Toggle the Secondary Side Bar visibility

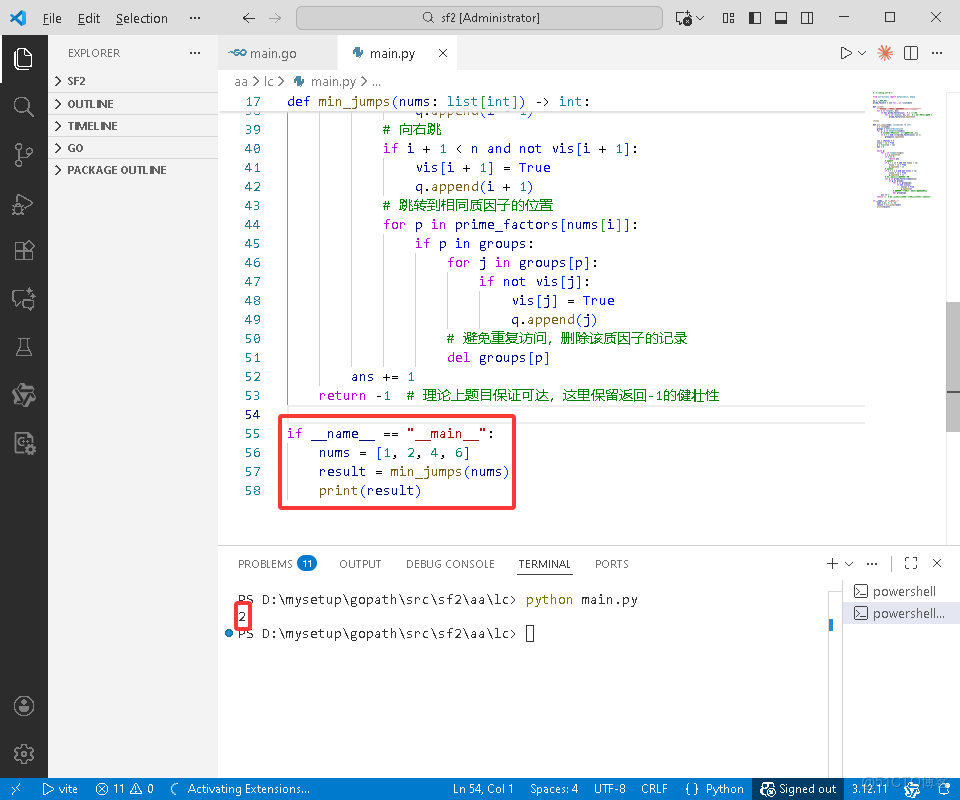tap(807, 18)
